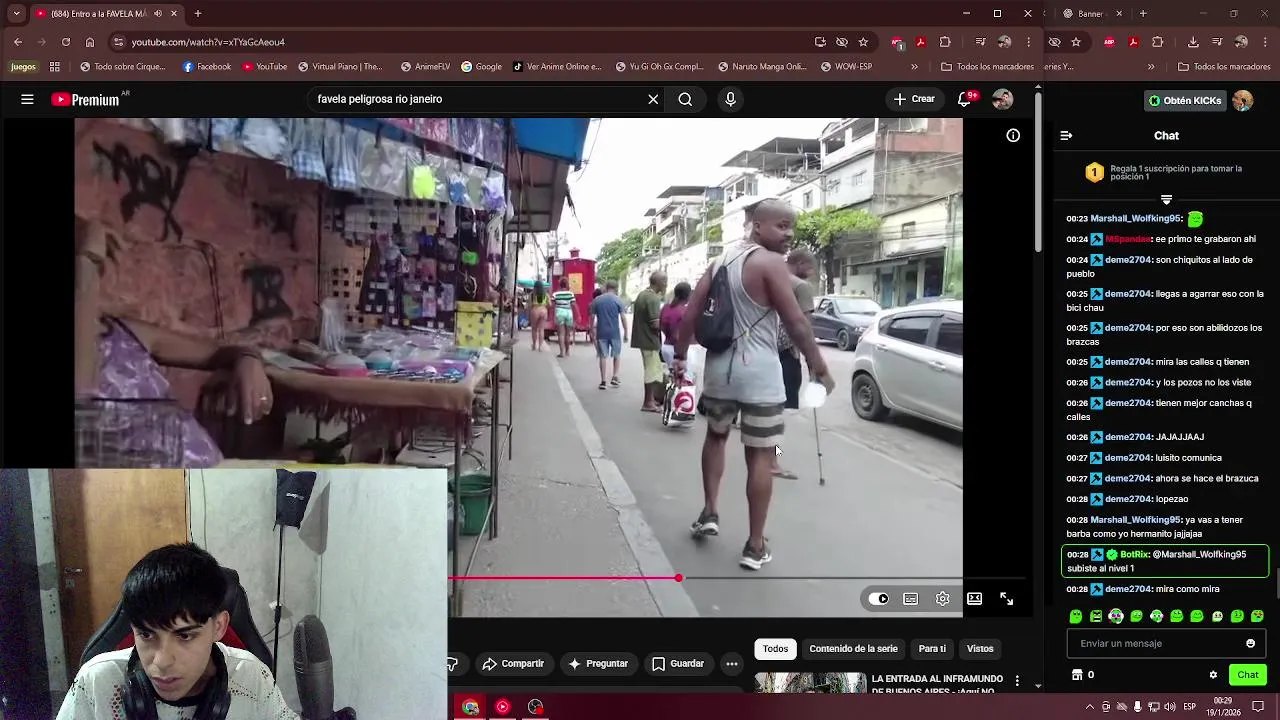Click the Crear button
1280x720 pixels.
(914, 99)
